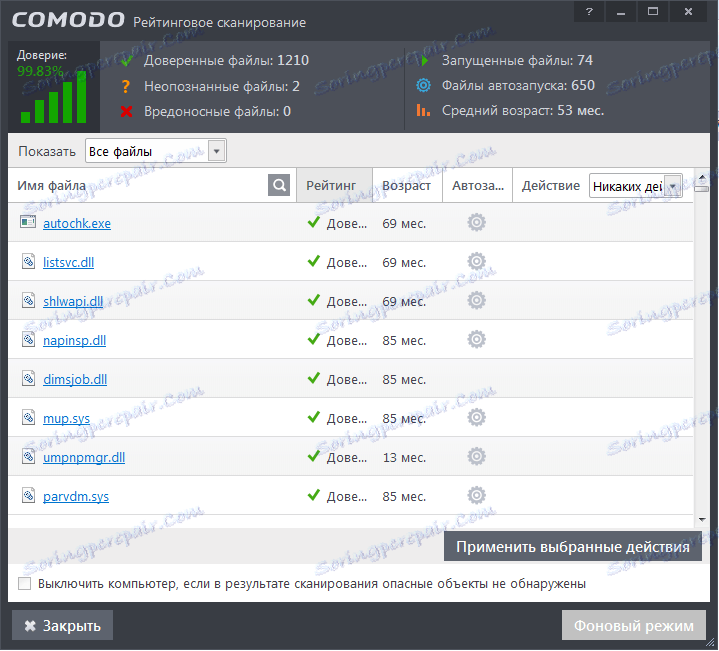Screen dimensions: 719x651
Task: Click the mup.sys file type icon
Action: point(28,417)
